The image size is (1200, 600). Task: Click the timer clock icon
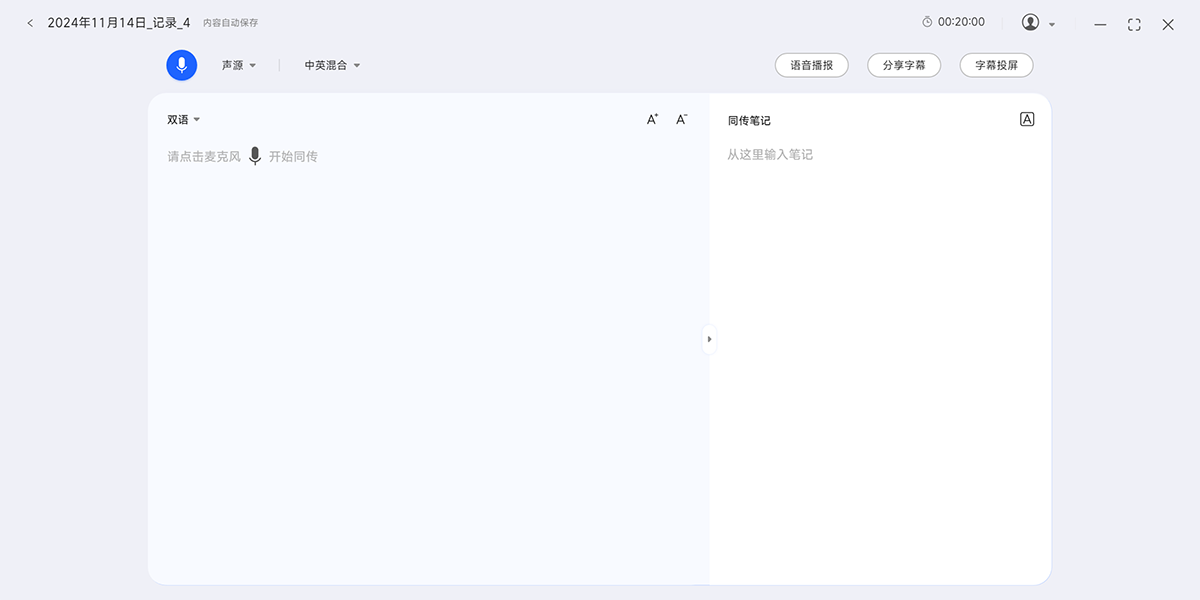927,22
